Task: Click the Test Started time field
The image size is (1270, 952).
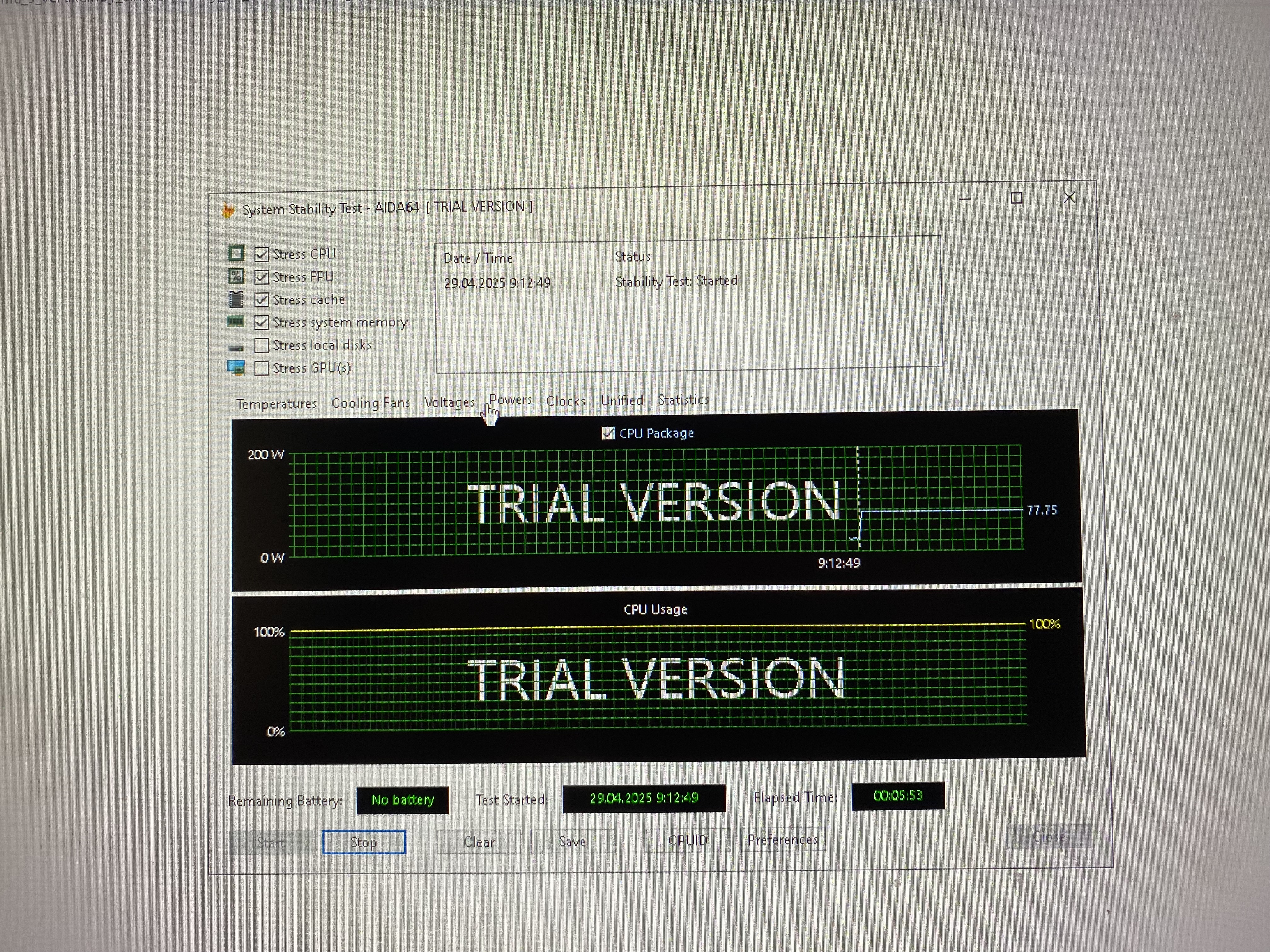Action: (644, 798)
